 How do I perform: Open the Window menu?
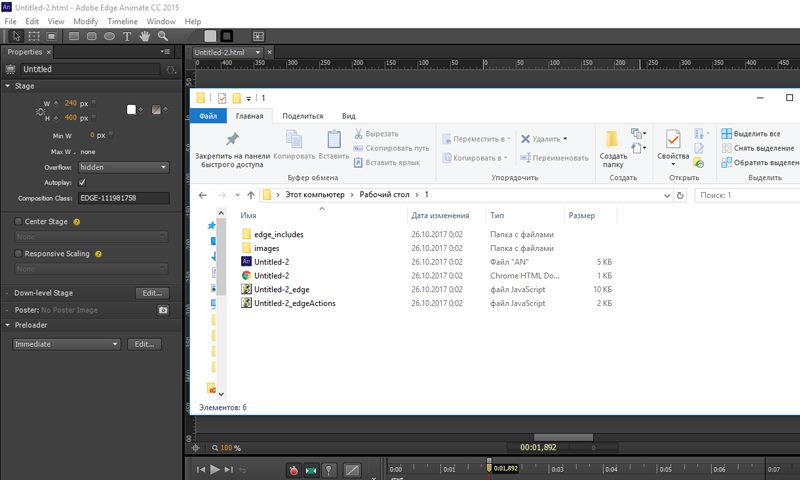pos(161,21)
